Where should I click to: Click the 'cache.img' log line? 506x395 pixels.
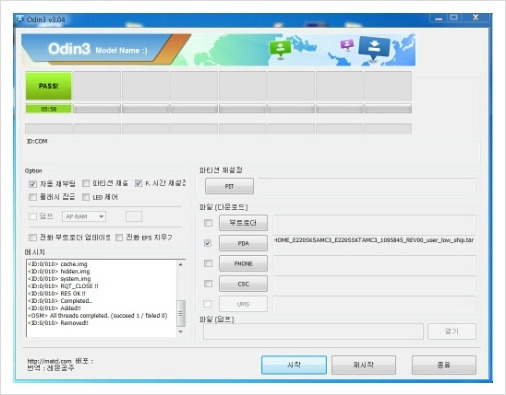coord(58,264)
